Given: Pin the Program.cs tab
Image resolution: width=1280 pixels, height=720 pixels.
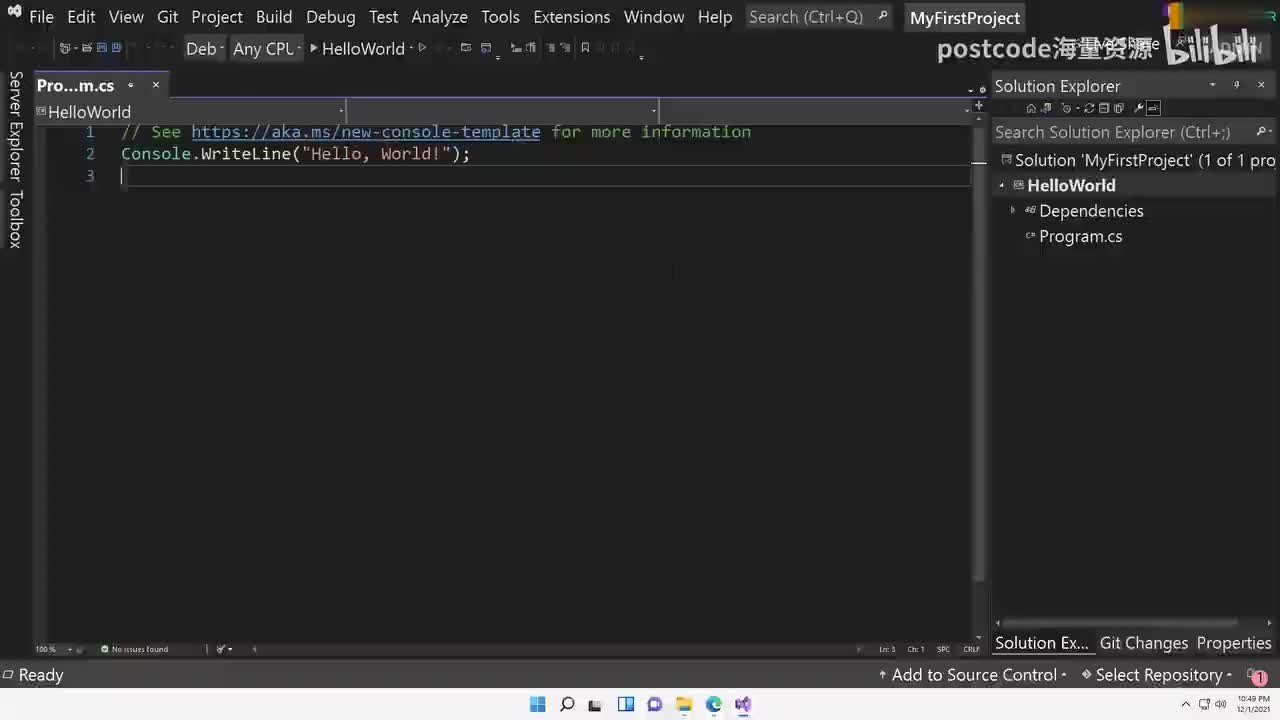Looking at the screenshot, I should 130,85.
